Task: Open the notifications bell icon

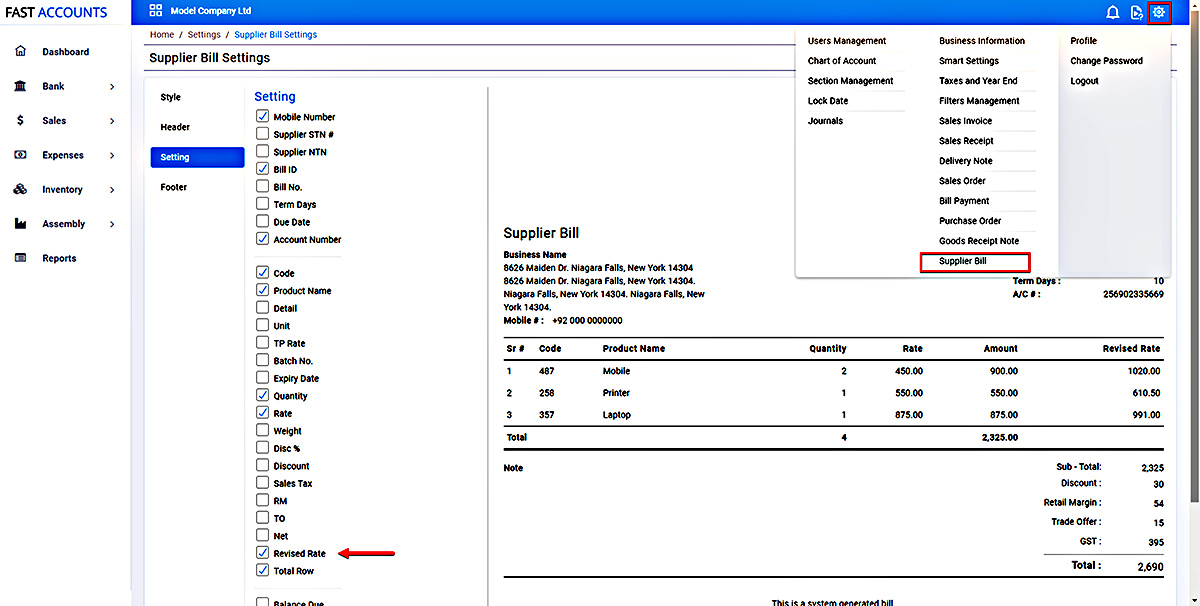Action: click(1112, 12)
